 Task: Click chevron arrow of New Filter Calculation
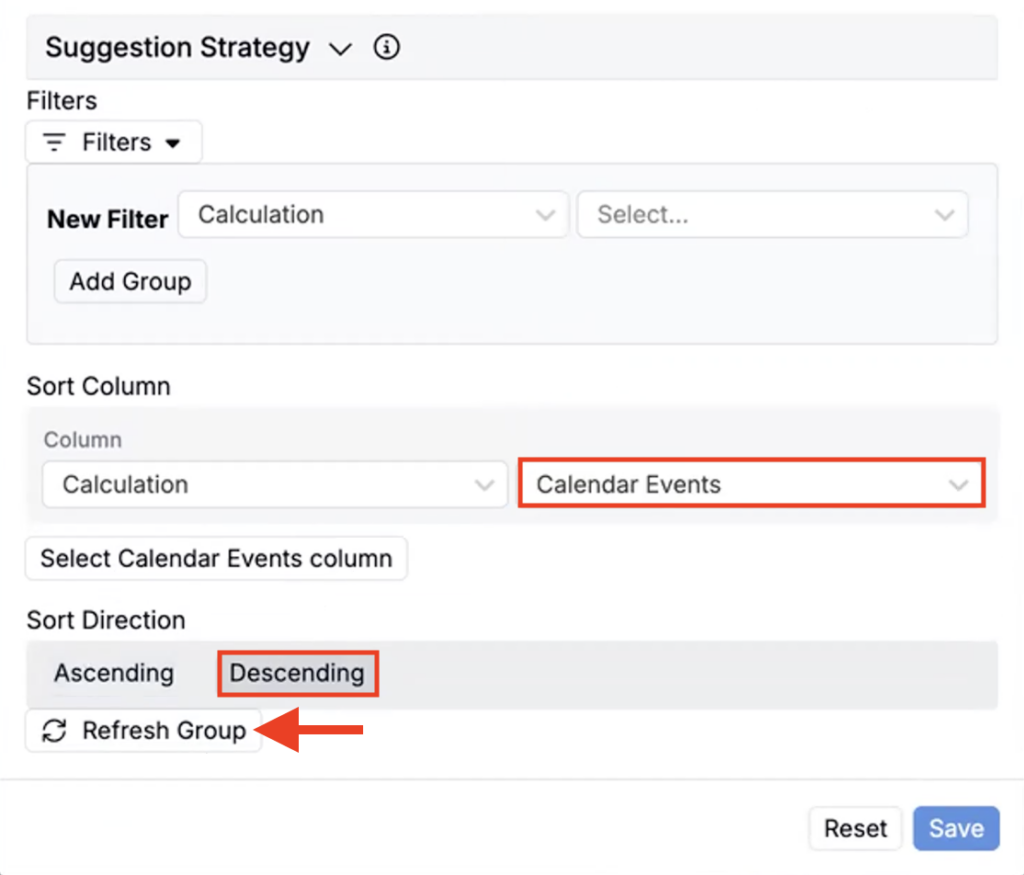tap(545, 215)
